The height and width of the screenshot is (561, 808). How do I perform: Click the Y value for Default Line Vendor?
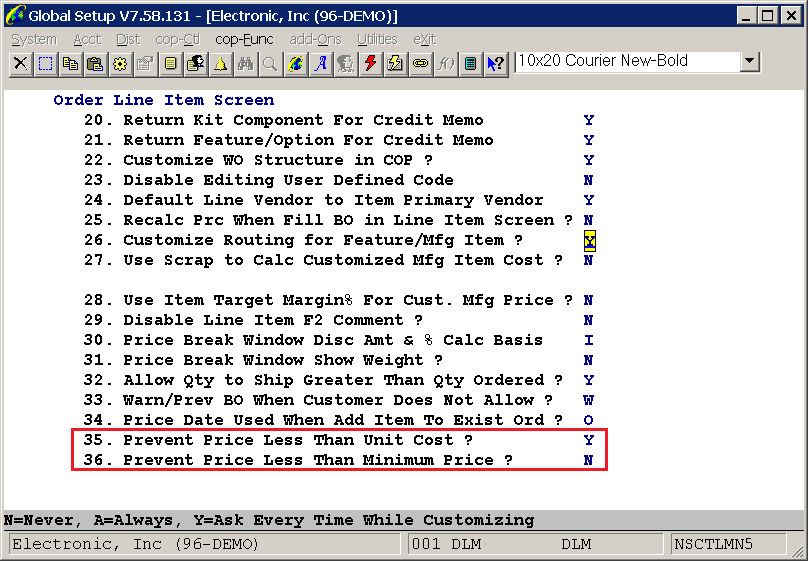click(x=588, y=200)
